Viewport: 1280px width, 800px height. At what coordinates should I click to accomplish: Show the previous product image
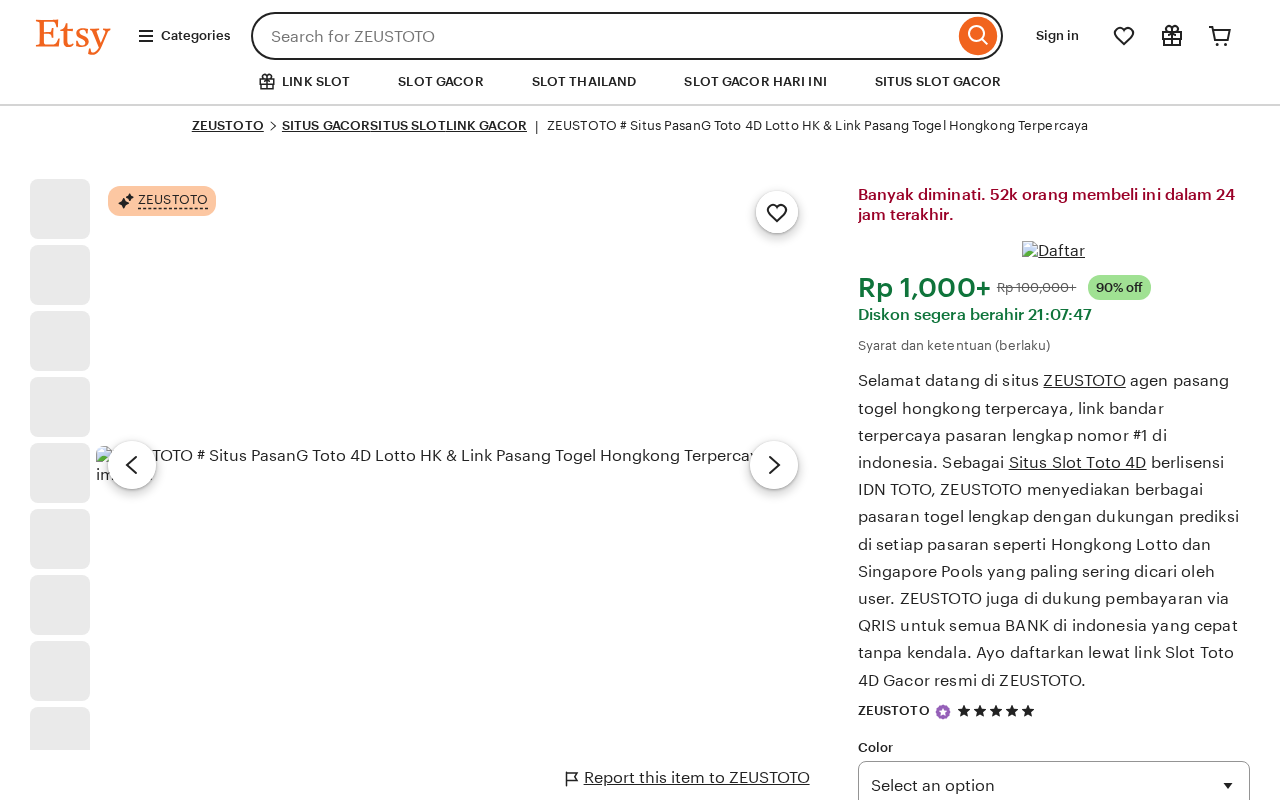(132, 465)
